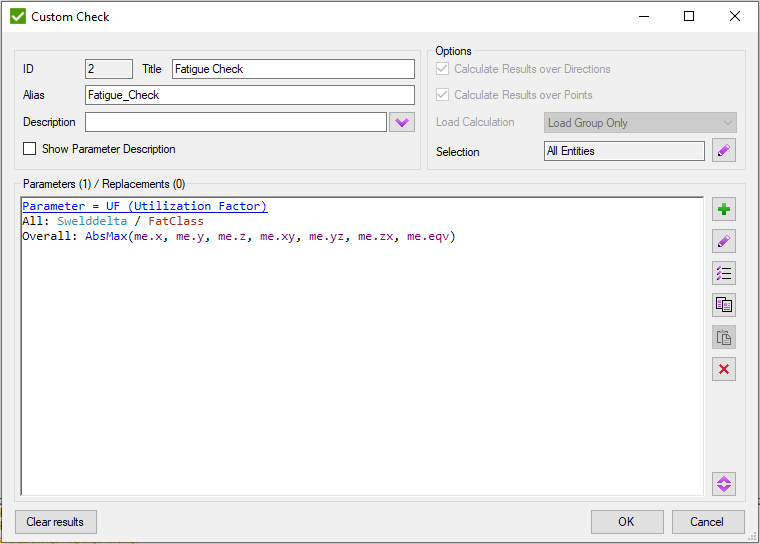Toggle Show Parameter Description checkbox
This screenshot has width=760, height=544.
click(x=30, y=149)
